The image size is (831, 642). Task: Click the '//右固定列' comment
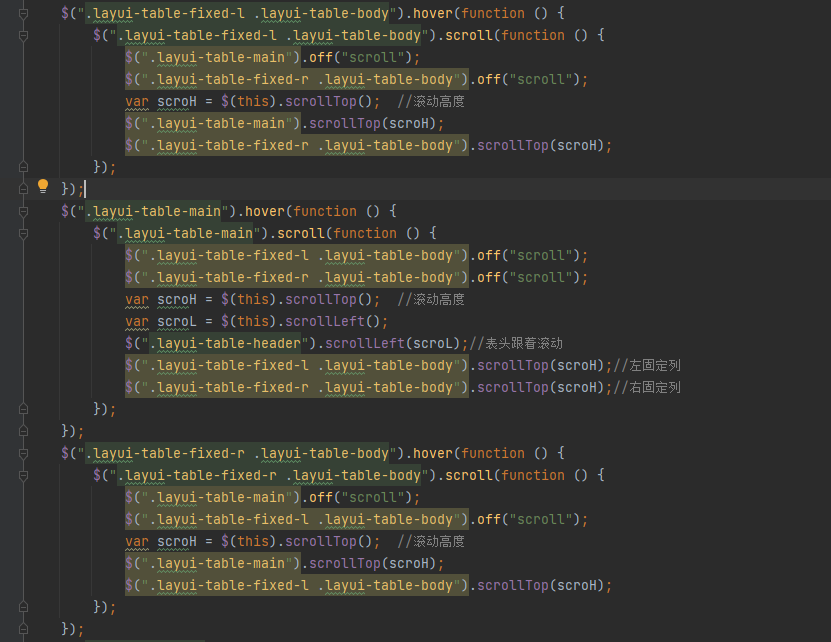pos(647,388)
